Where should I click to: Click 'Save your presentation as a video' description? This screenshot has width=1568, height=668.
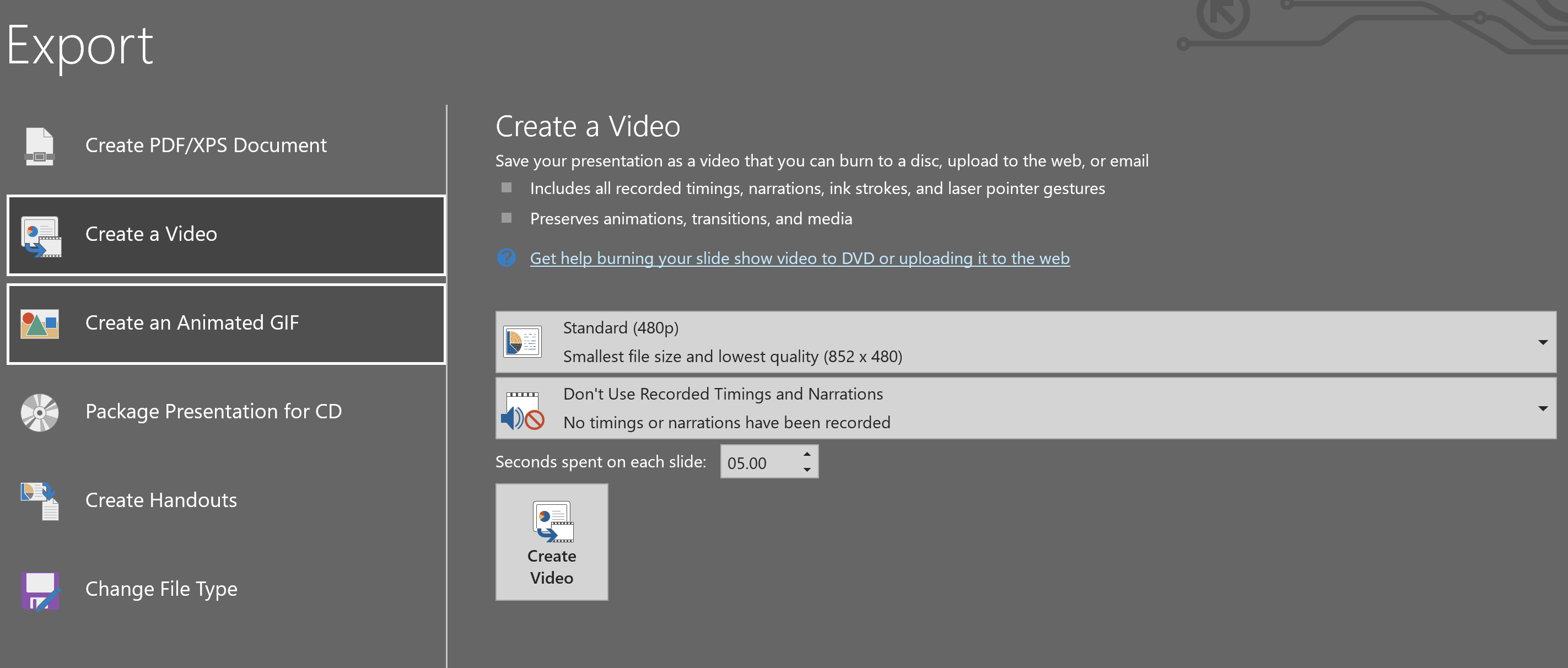[x=822, y=161]
